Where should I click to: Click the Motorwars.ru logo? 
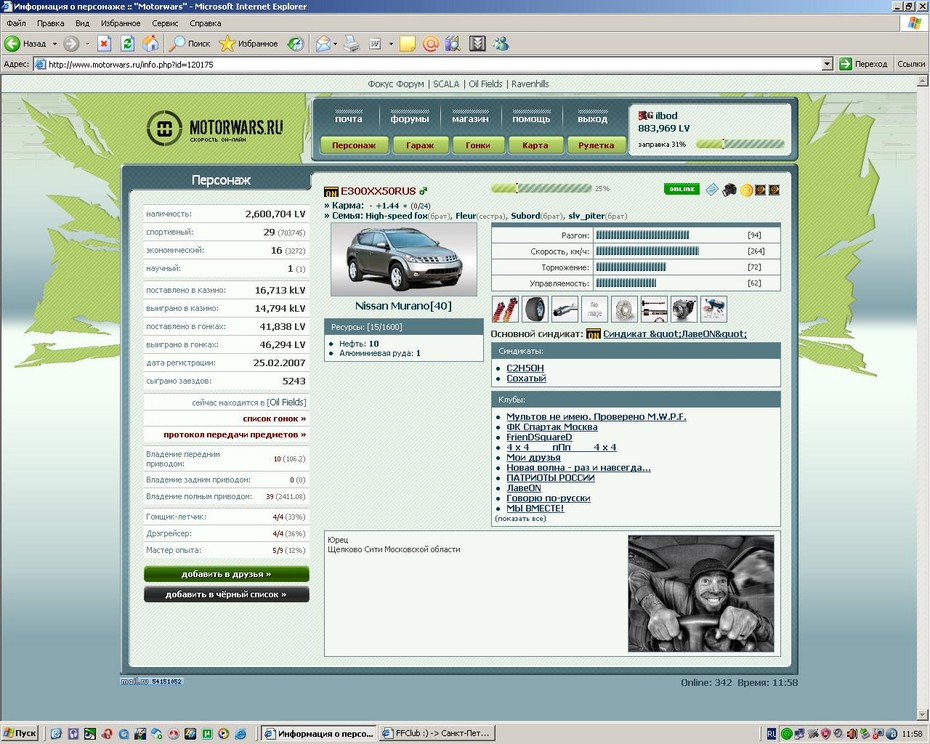pyautogui.click(x=215, y=127)
